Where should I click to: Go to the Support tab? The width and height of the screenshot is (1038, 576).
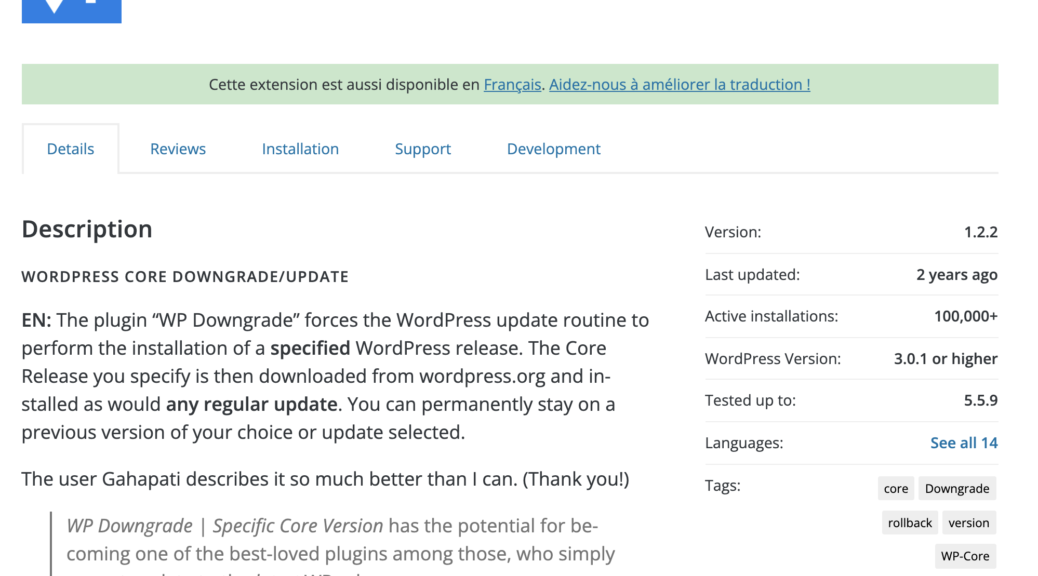(422, 149)
